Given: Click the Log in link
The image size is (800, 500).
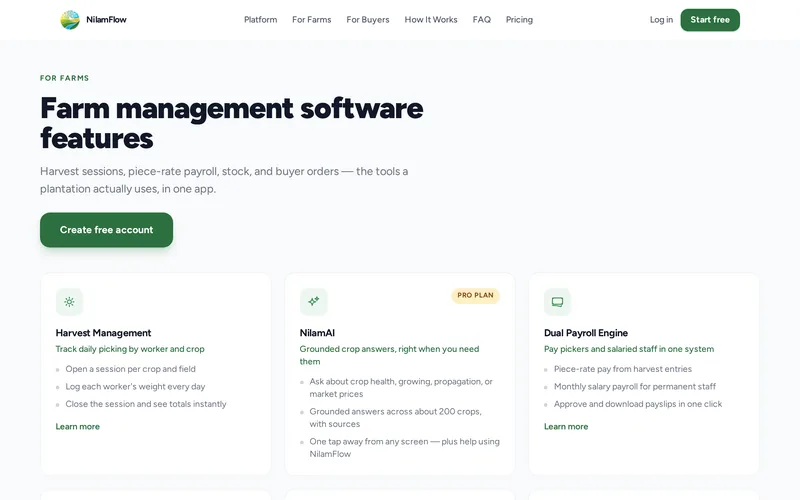Looking at the screenshot, I should [x=661, y=20].
